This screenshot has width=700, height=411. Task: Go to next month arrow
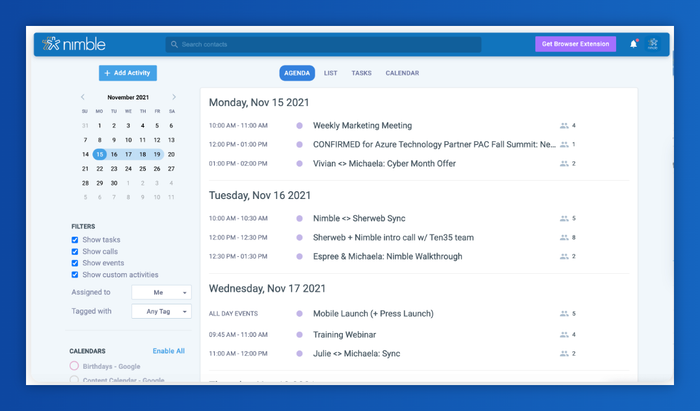174,97
